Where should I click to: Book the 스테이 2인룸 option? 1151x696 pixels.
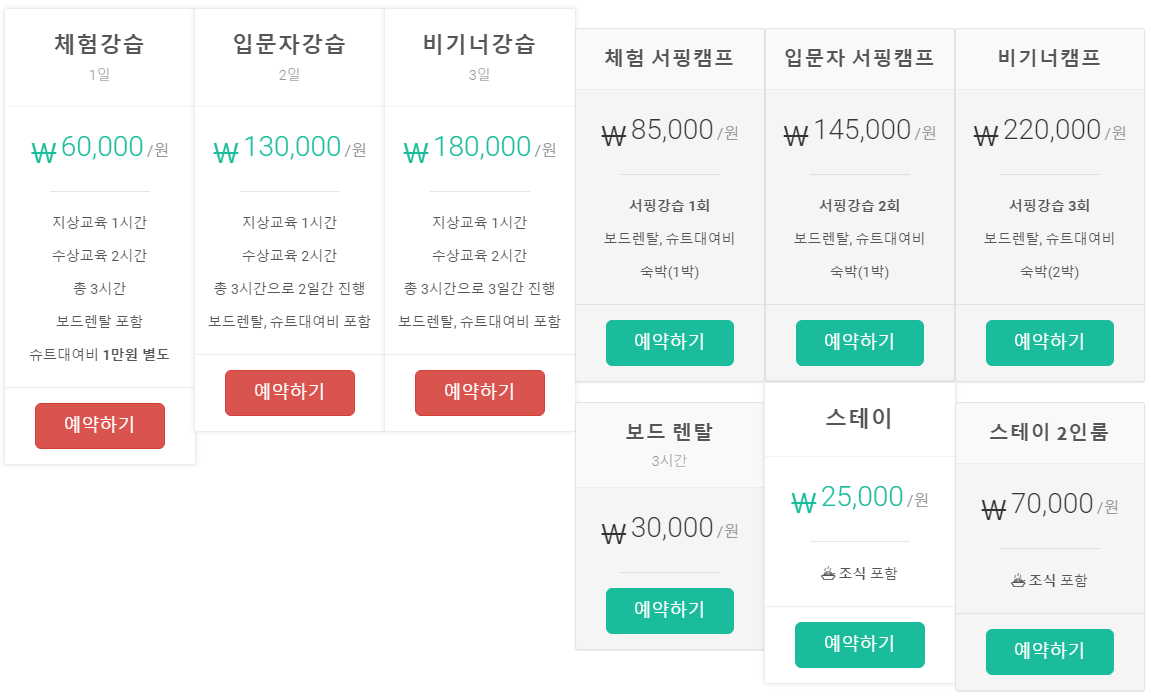click(x=1049, y=651)
